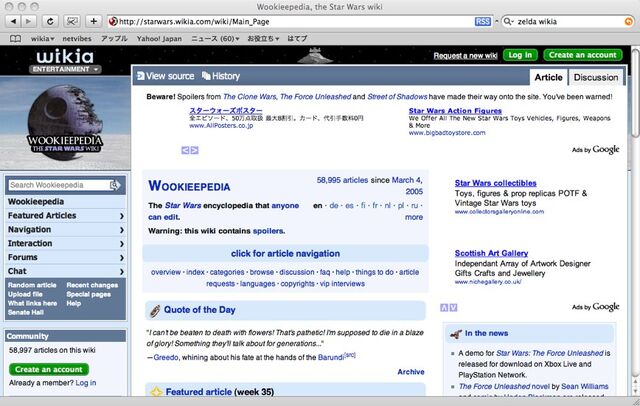Image resolution: width=640 pixels, height=406 pixels.
Task: Show previous side ad with up arrow
Action: (444, 308)
